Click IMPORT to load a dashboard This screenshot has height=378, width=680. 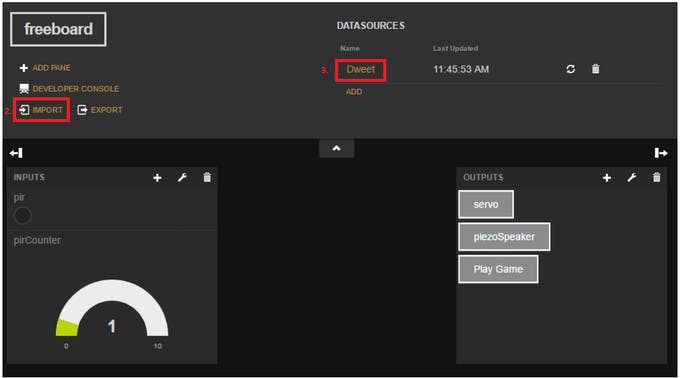pos(41,110)
